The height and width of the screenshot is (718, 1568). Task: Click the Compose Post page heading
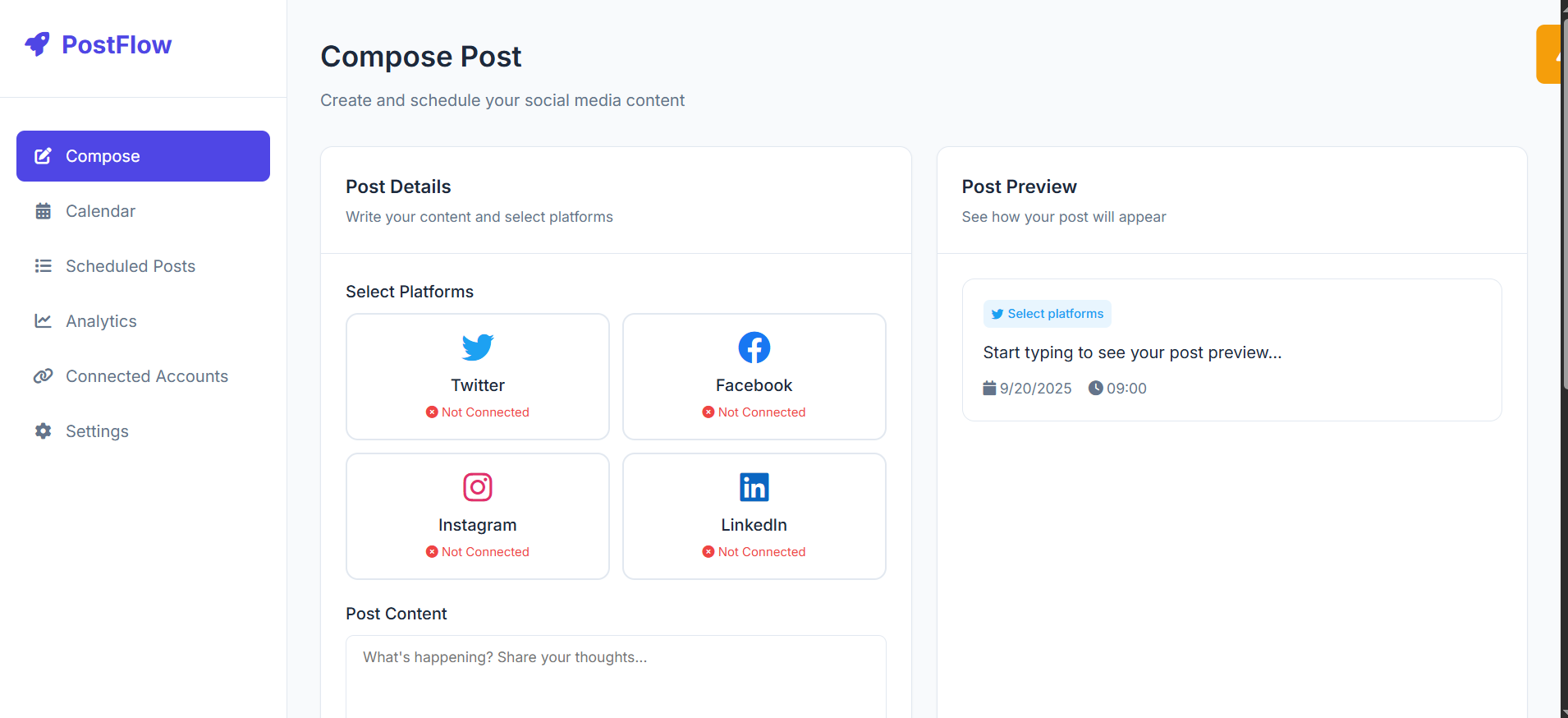(421, 57)
